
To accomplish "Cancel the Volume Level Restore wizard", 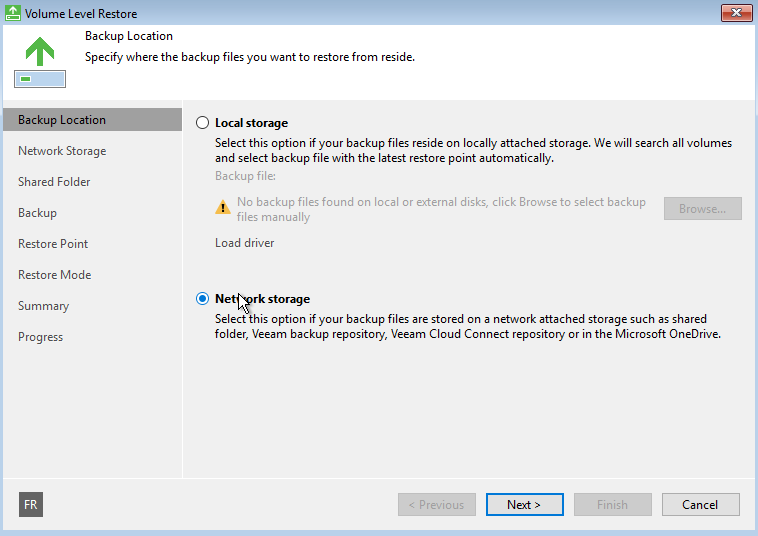I will (x=700, y=505).
